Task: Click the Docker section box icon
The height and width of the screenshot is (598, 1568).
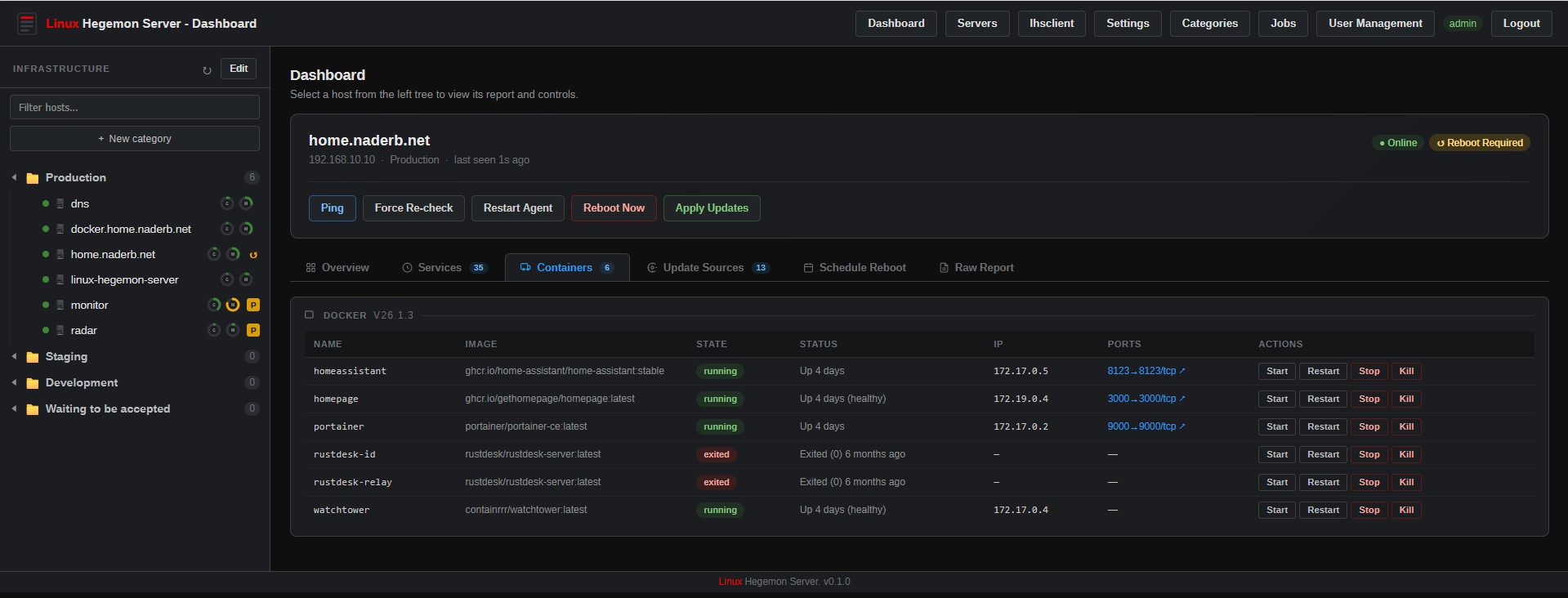Action: [309, 315]
